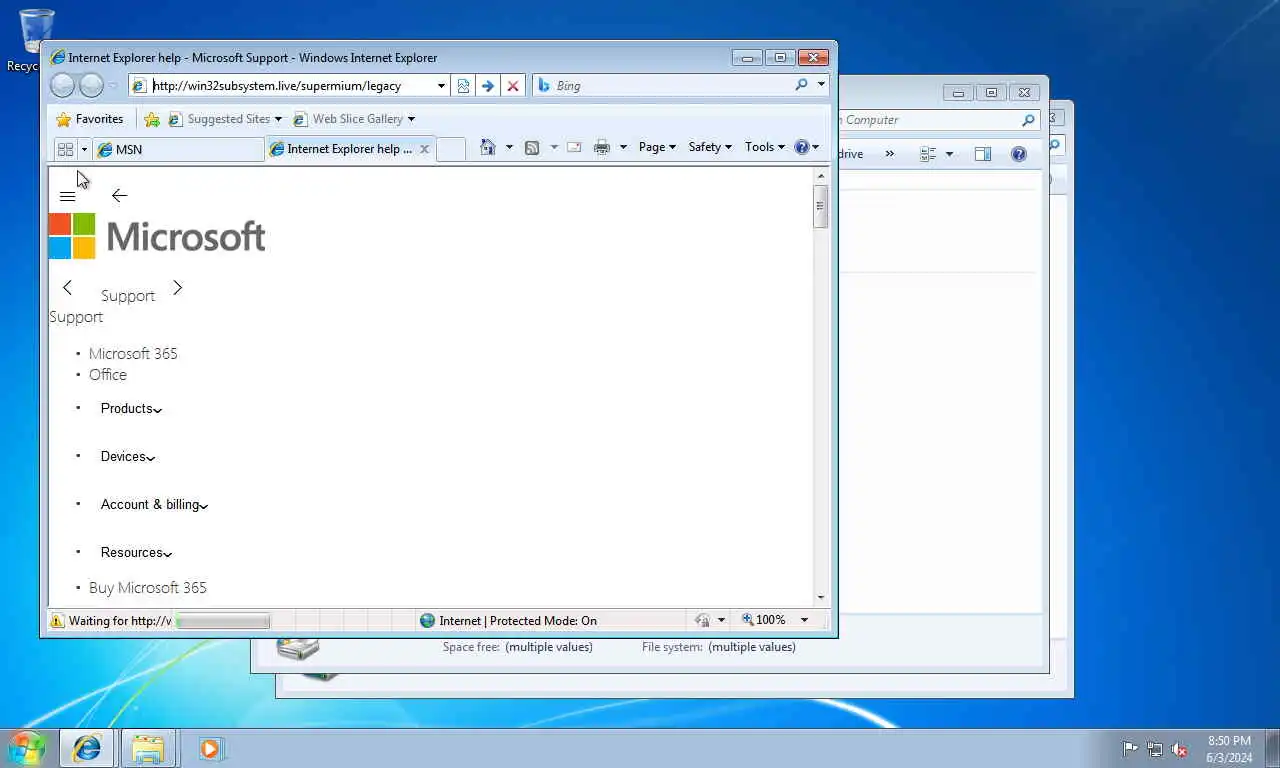Click the privacy report icon in status bar

(x=702, y=621)
